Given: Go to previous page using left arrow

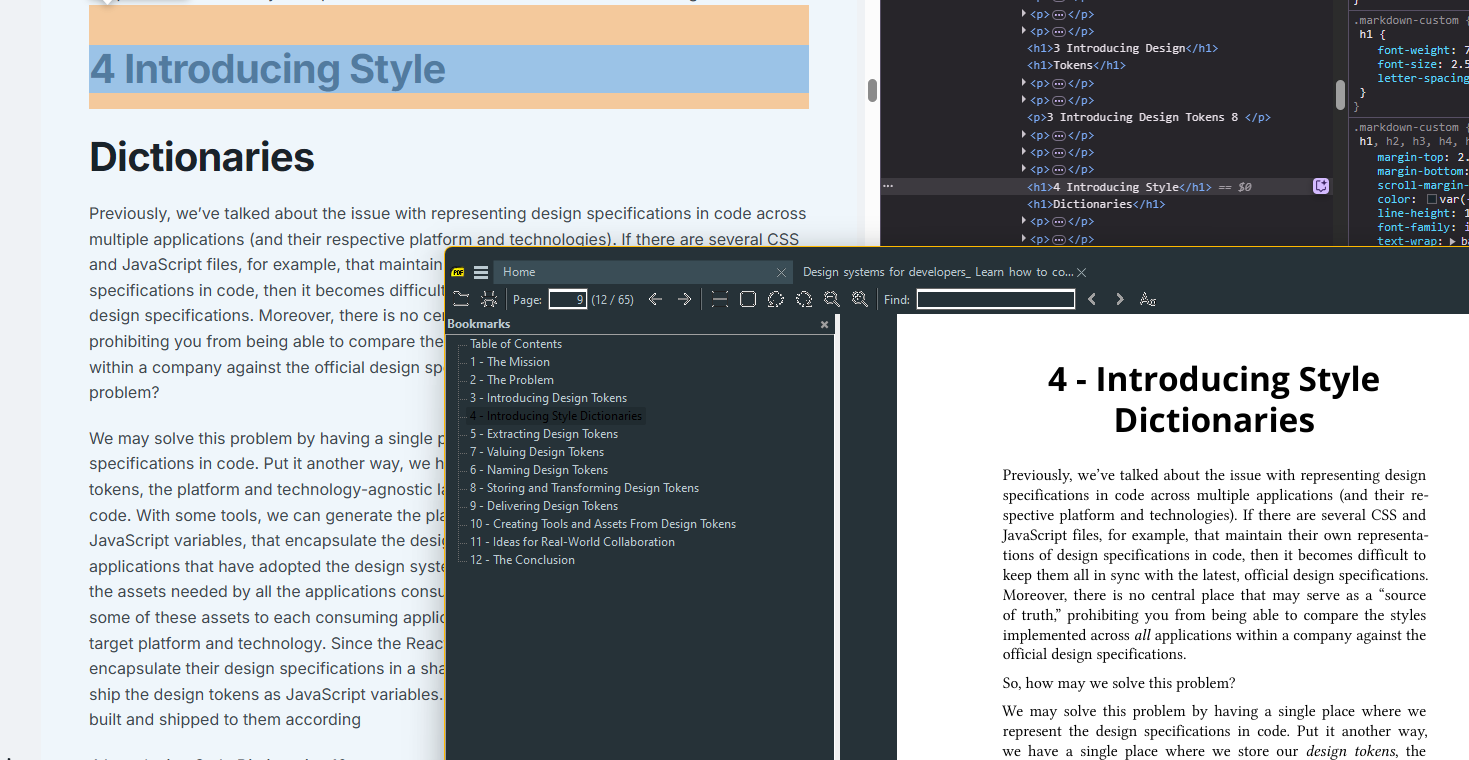Looking at the screenshot, I should [655, 299].
